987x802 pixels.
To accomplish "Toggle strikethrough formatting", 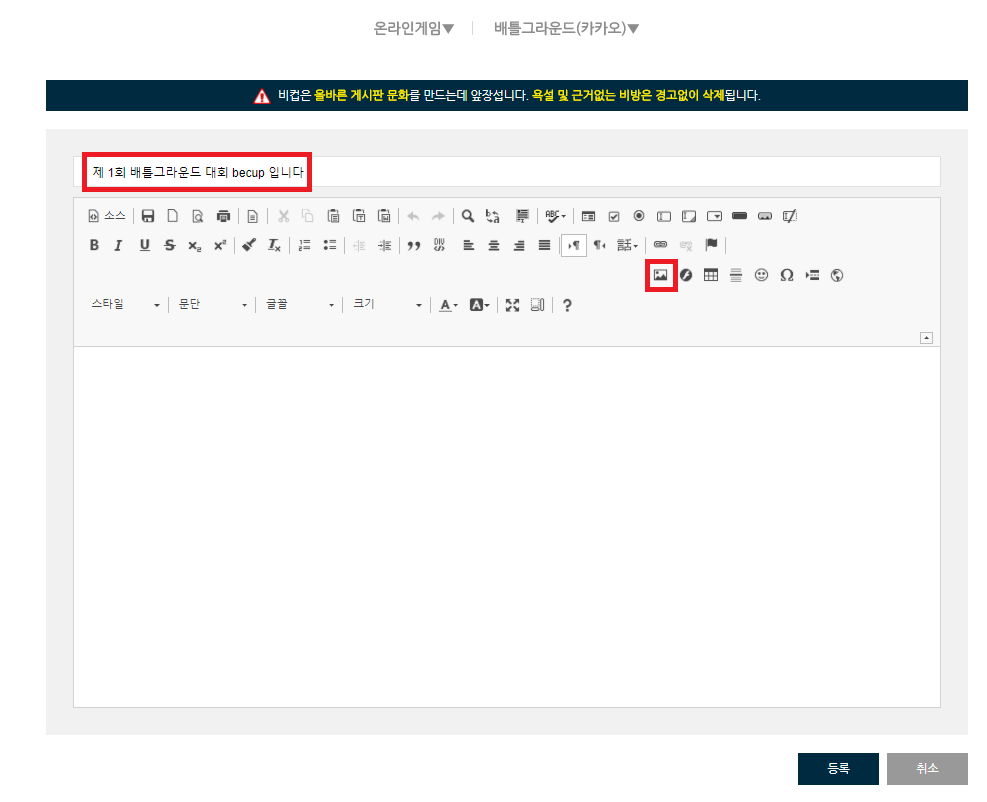I will click(x=169, y=245).
